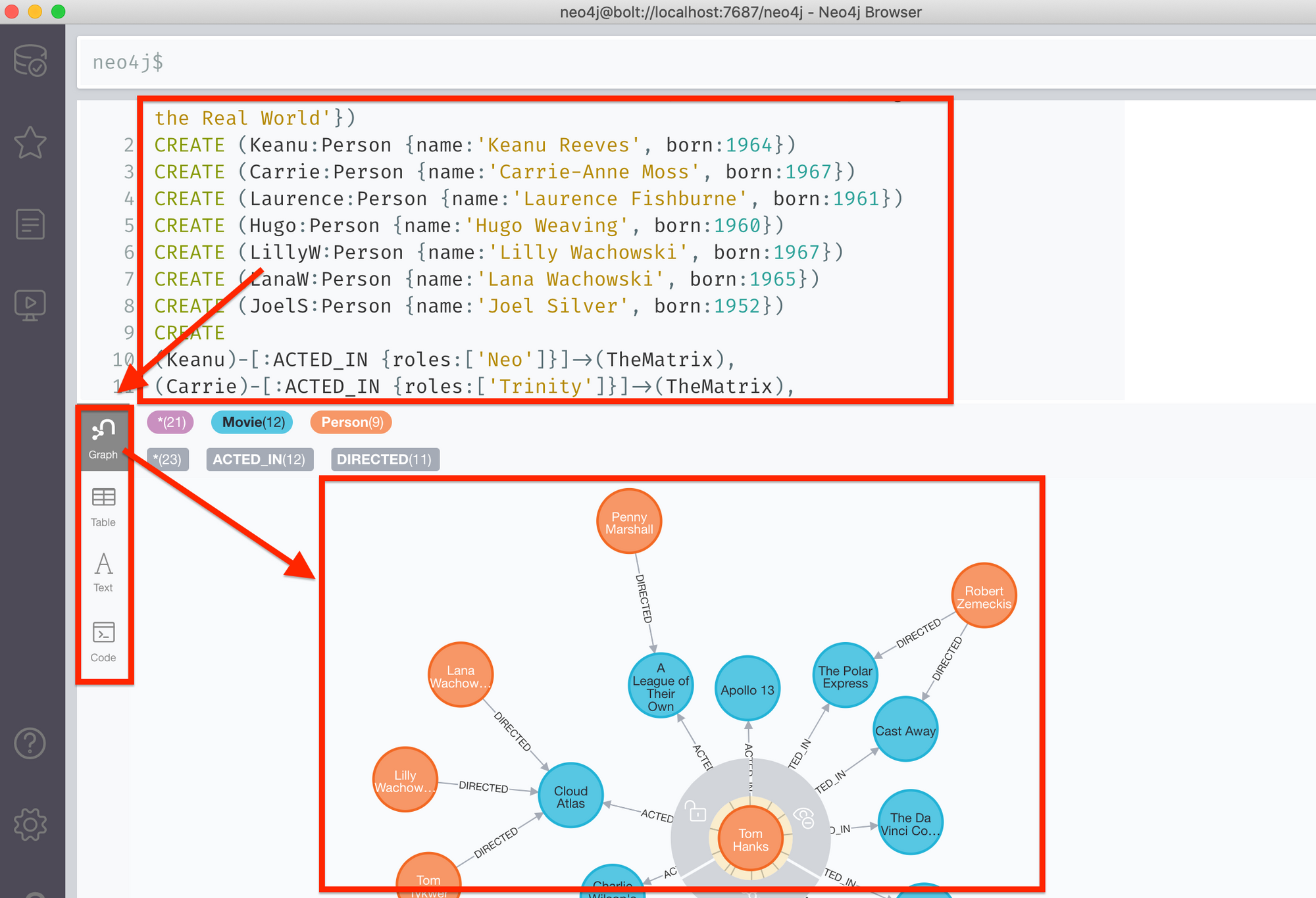The width and height of the screenshot is (1316, 898).
Task: Select the Movie(12) label pill
Action: [253, 422]
